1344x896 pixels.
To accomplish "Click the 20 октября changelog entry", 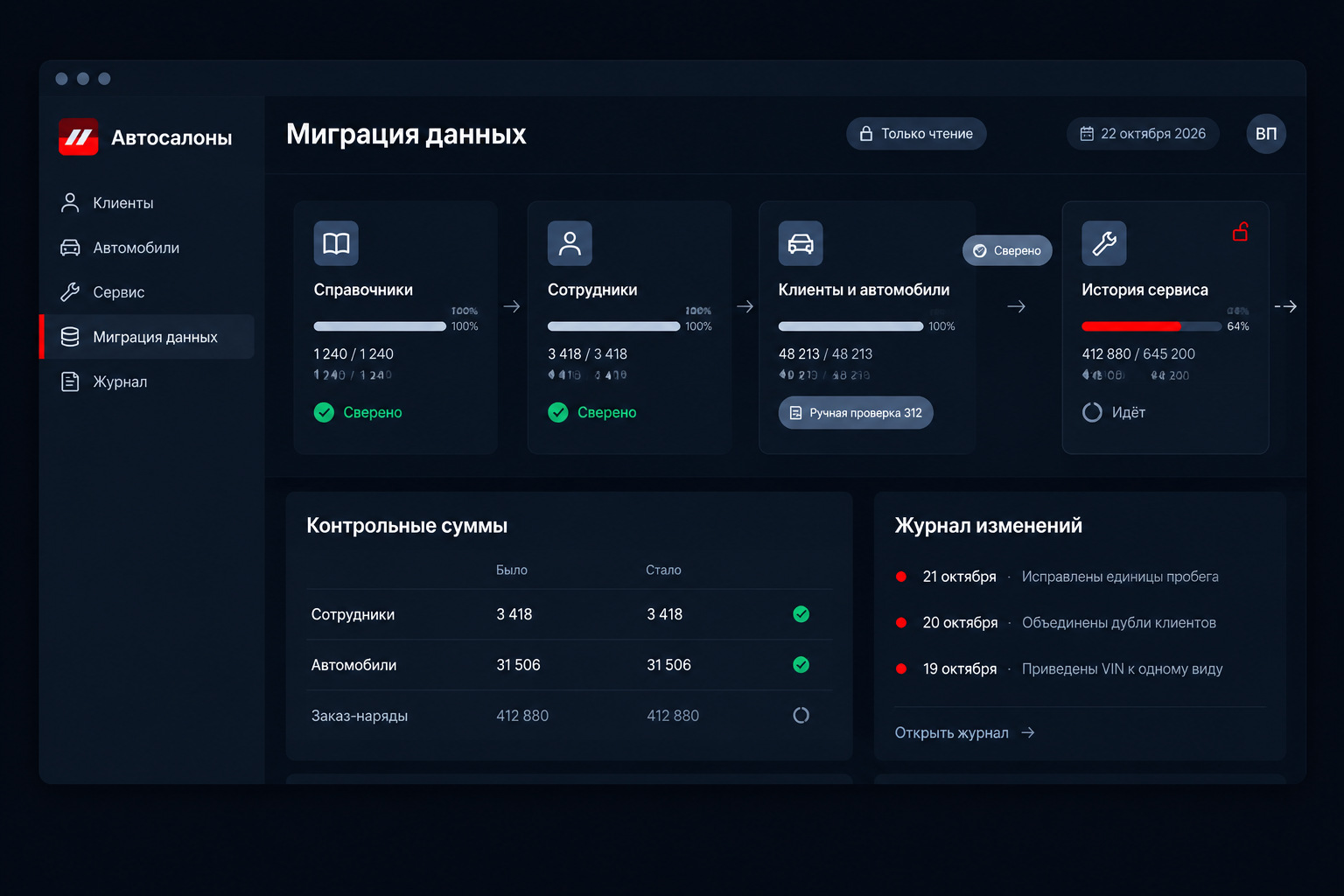I will [x=1055, y=623].
